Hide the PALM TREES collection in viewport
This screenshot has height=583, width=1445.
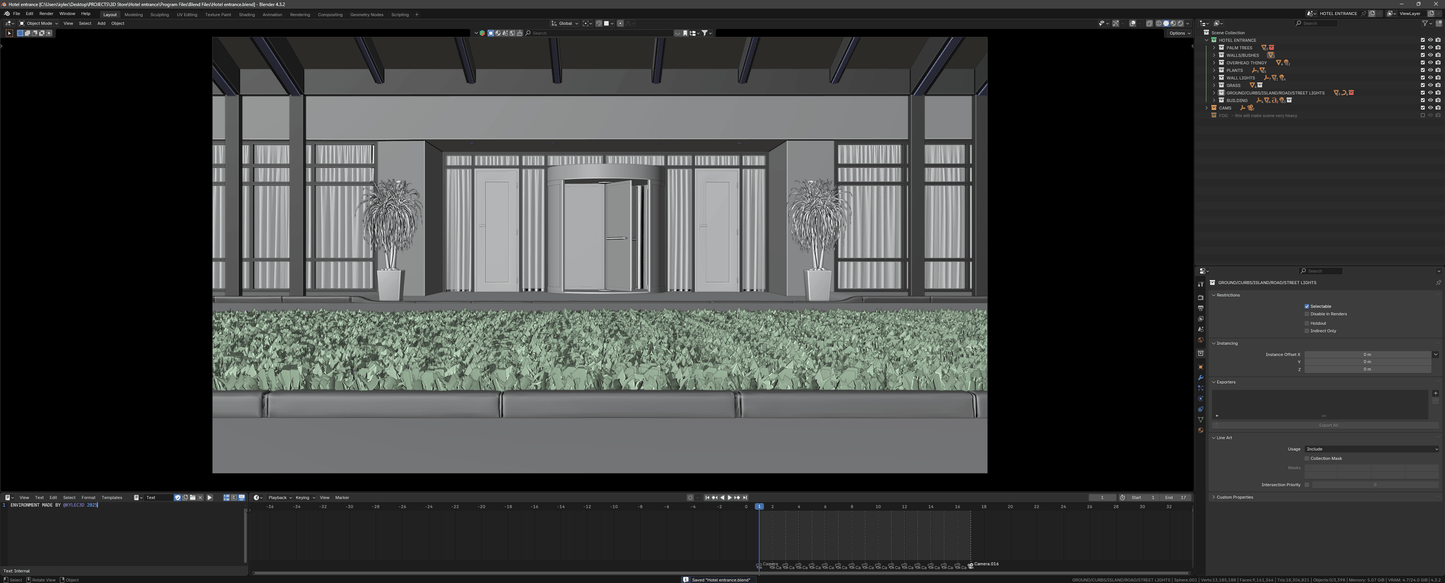pyautogui.click(x=1430, y=48)
